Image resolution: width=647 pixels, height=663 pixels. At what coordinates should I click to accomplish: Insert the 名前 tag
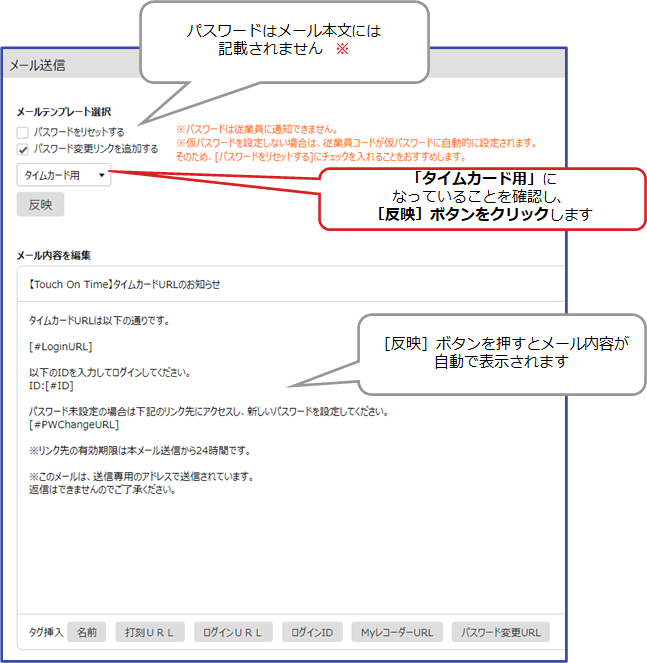pos(87,632)
